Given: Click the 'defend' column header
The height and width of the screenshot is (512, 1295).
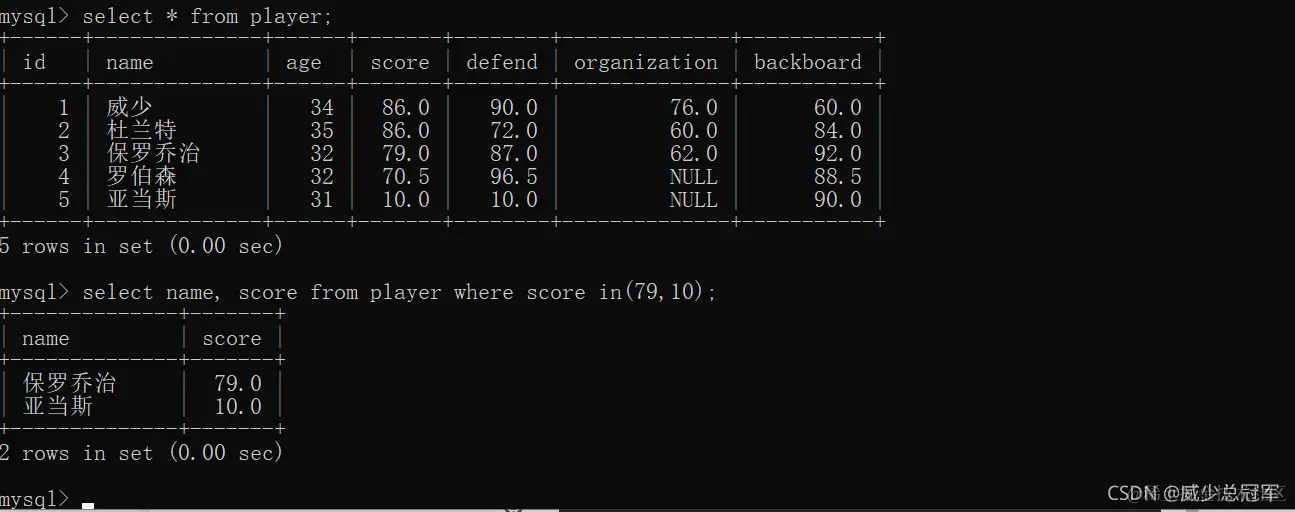Looking at the screenshot, I should pos(502,62).
